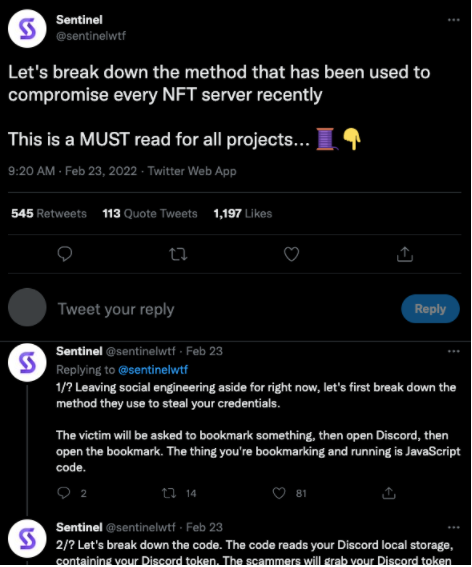Share the 1/? thread tweet
The height and width of the screenshot is (567, 472).
[x=389, y=493]
